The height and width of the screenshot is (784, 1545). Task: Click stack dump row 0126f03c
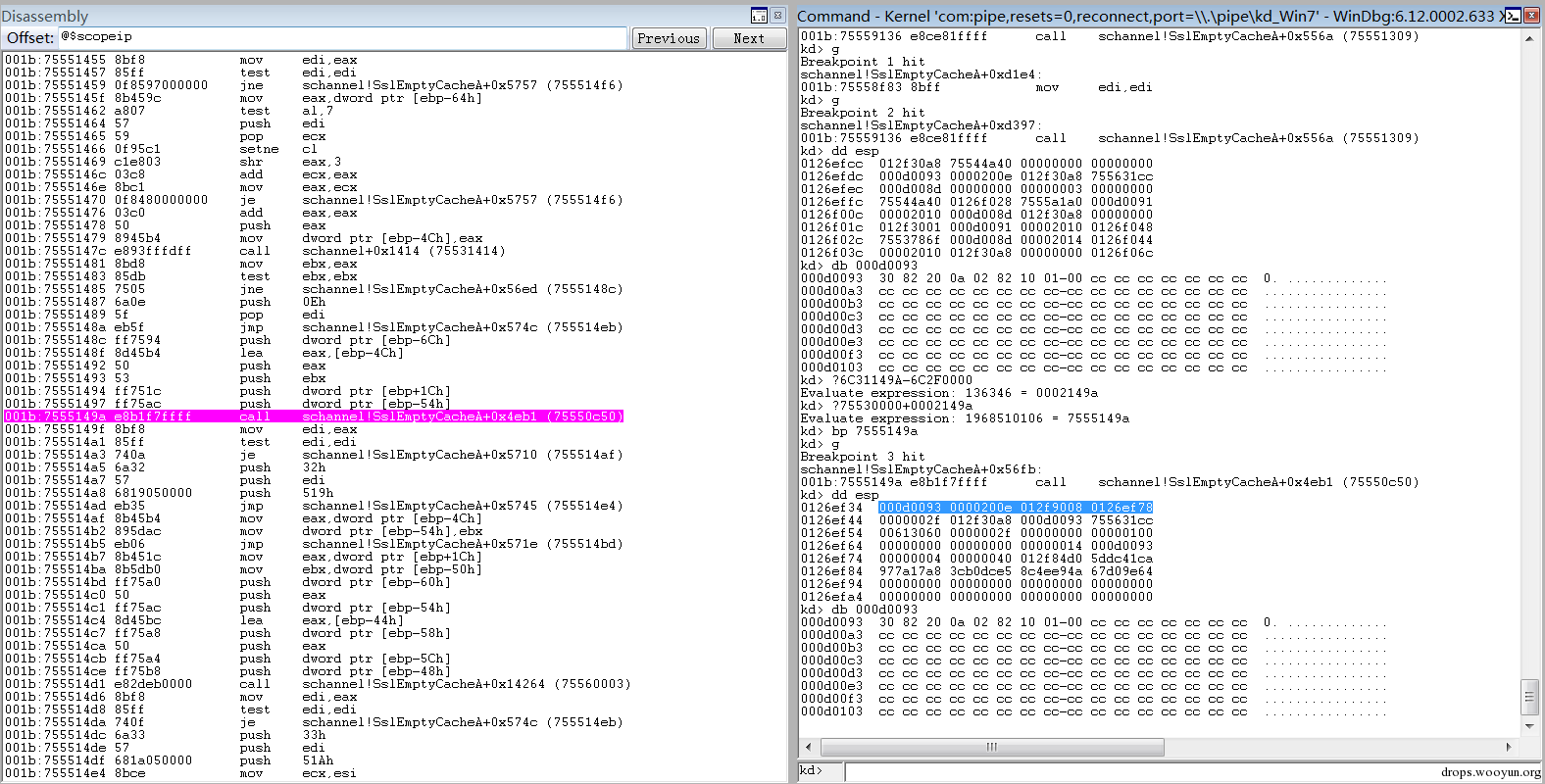[x=976, y=253]
